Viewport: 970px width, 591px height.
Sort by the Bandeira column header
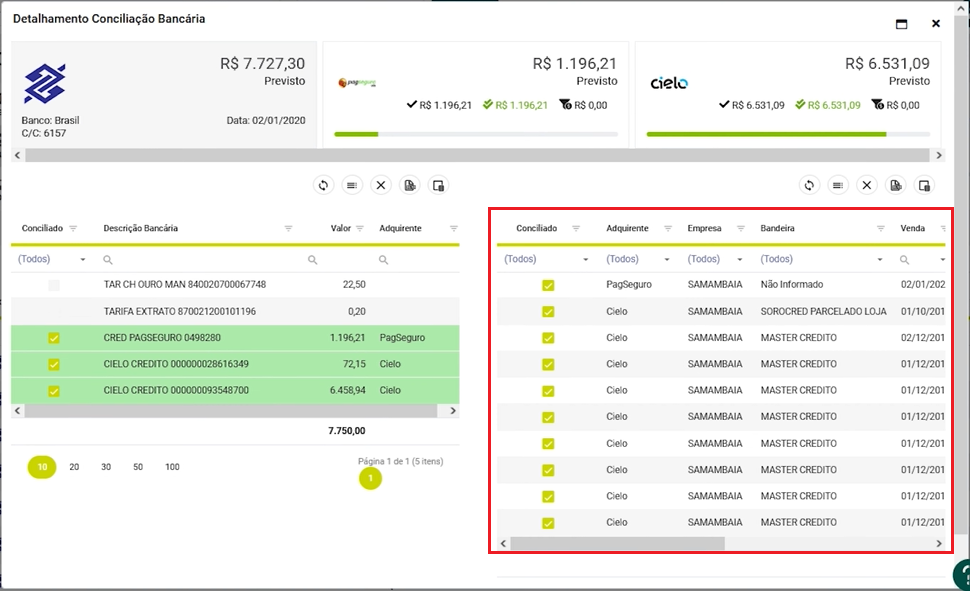coord(777,228)
